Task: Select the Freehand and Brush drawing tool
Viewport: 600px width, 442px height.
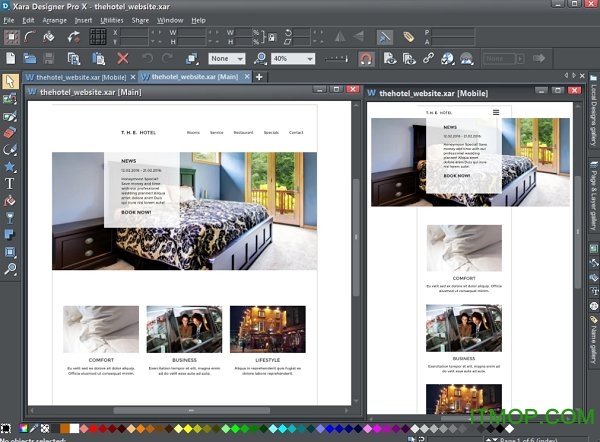Action: 10,116
